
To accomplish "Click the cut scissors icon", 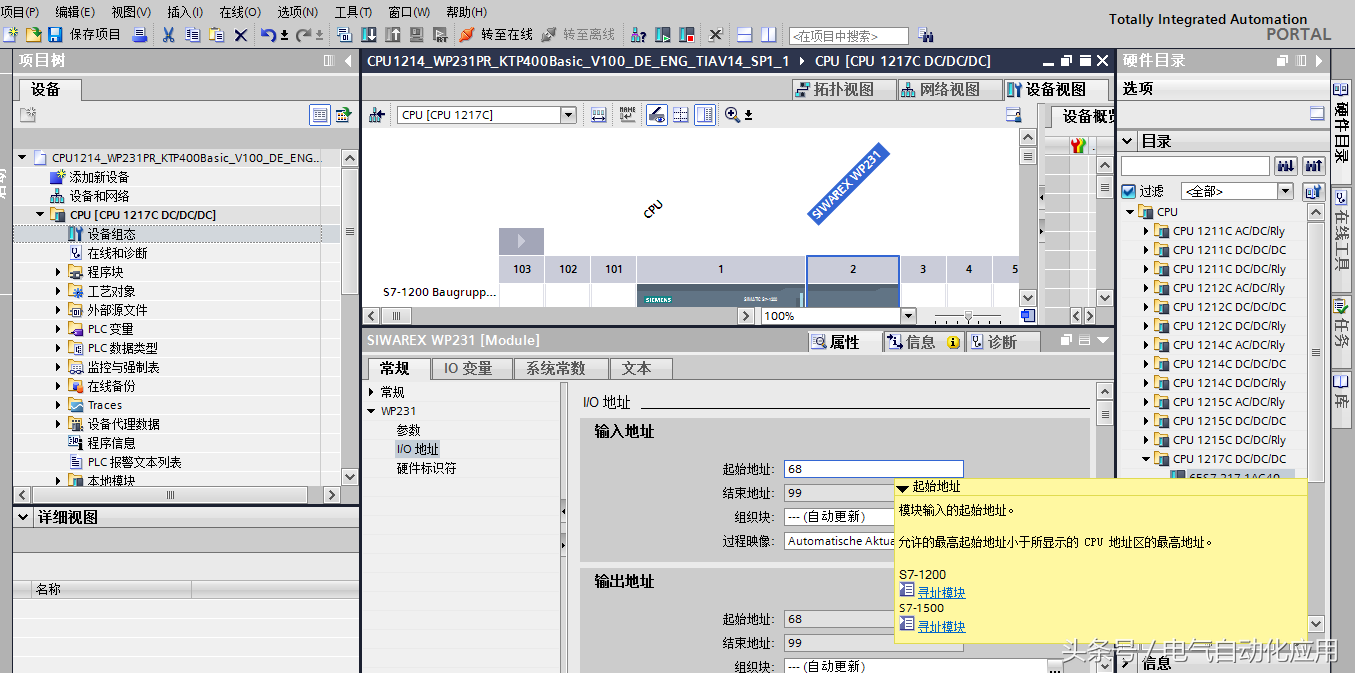I will pyautogui.click(x=168, y=35).
